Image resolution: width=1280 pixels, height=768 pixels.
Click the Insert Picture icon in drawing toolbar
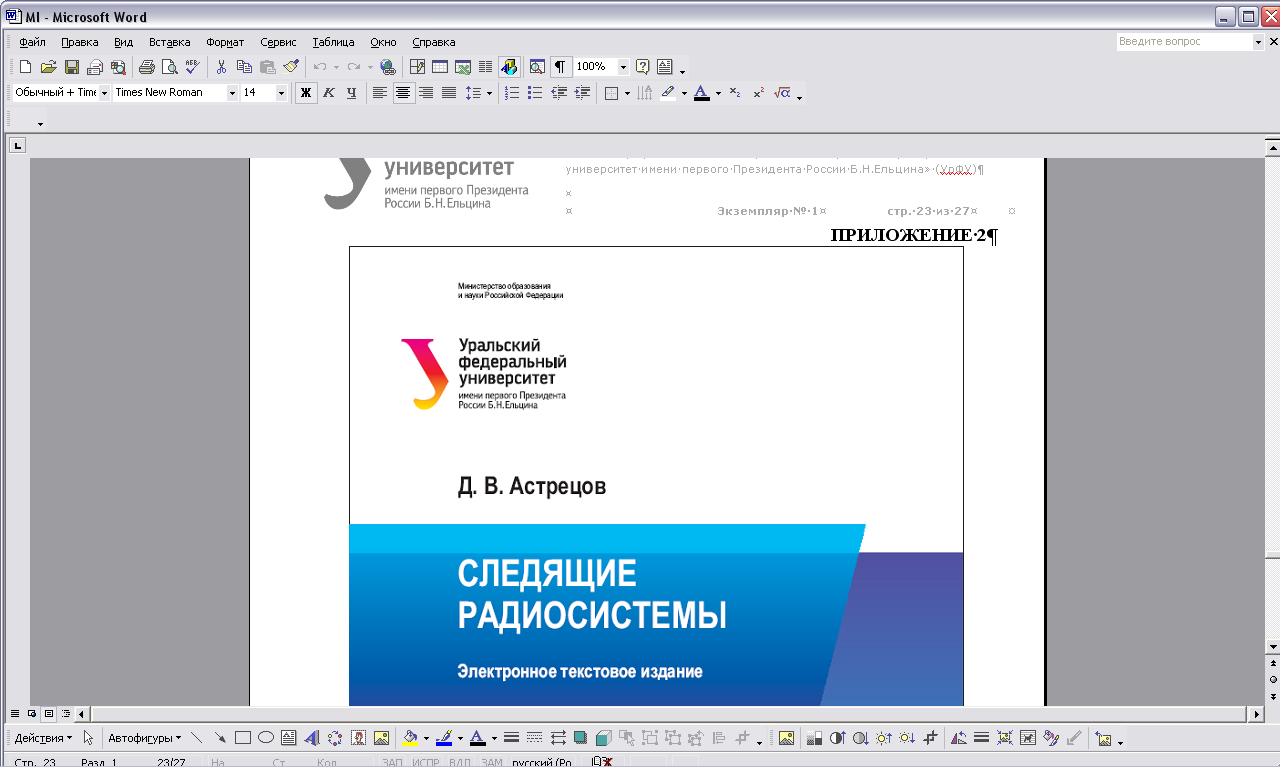(x=381, y=738)
